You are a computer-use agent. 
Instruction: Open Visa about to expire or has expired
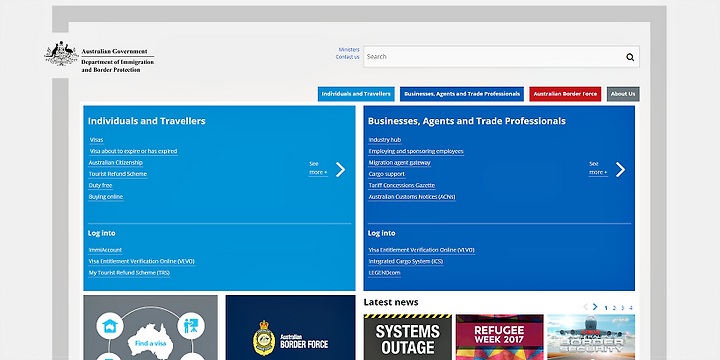133,151
